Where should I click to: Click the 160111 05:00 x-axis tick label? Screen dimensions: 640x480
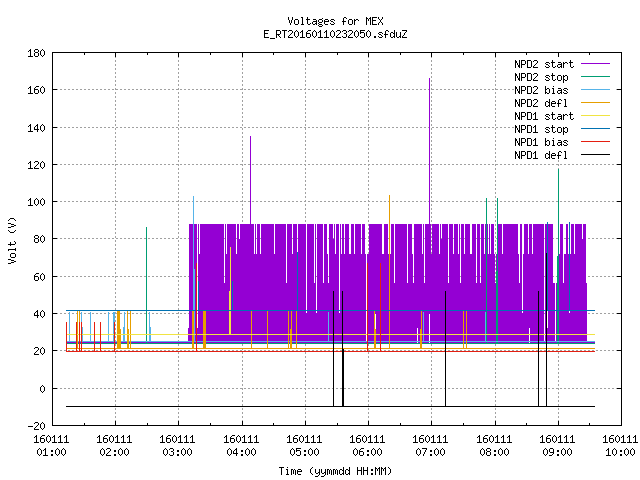click(304, 446)
